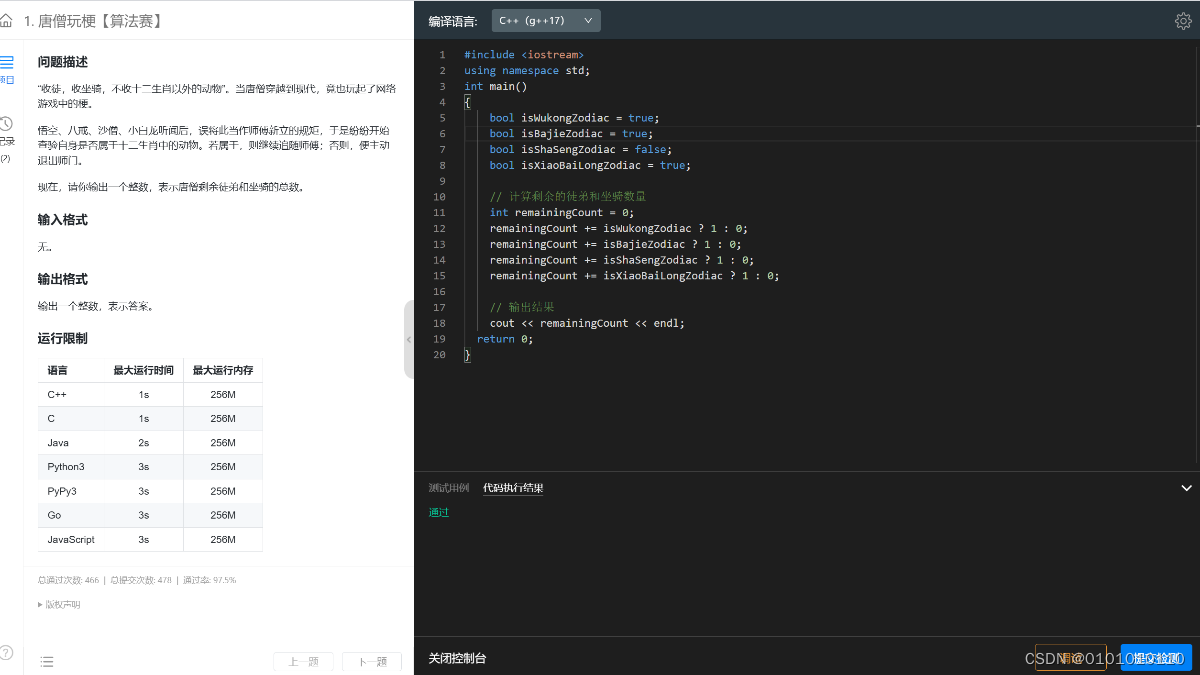This screenshot has width=1200, height=675.
Task: Go to the home icon beside the problem title
Action: tap(6, 20)
